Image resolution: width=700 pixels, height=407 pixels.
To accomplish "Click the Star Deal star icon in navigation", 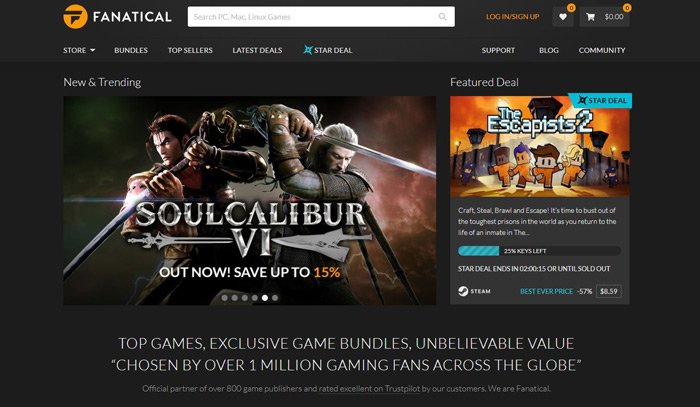I will [x=308, y=50].
